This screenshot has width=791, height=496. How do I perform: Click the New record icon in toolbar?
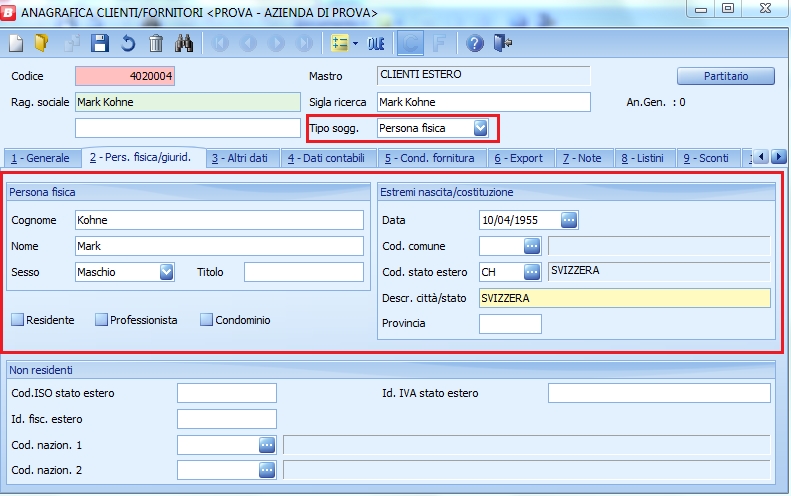[x=16, y=43]
